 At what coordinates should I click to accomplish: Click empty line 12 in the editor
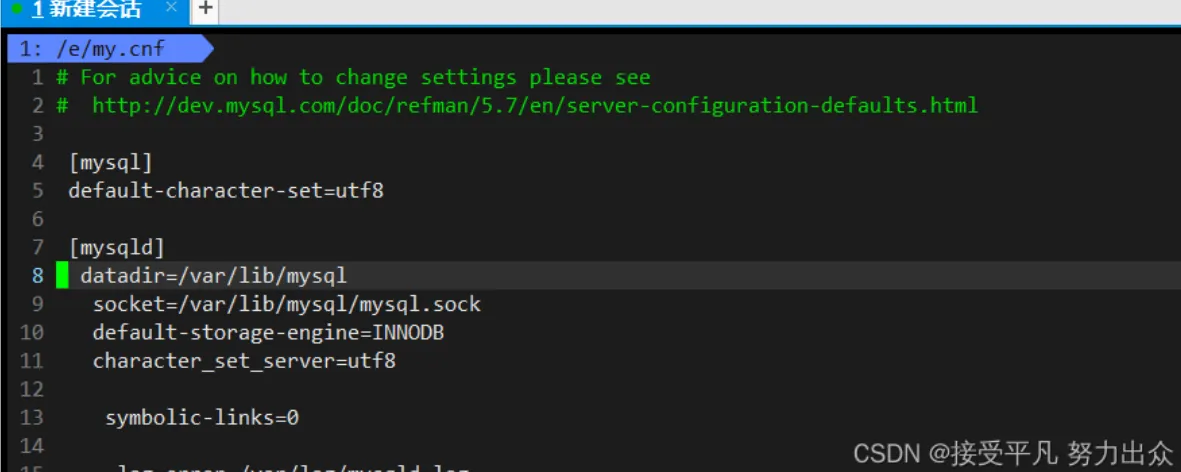(x=400, y=389)
